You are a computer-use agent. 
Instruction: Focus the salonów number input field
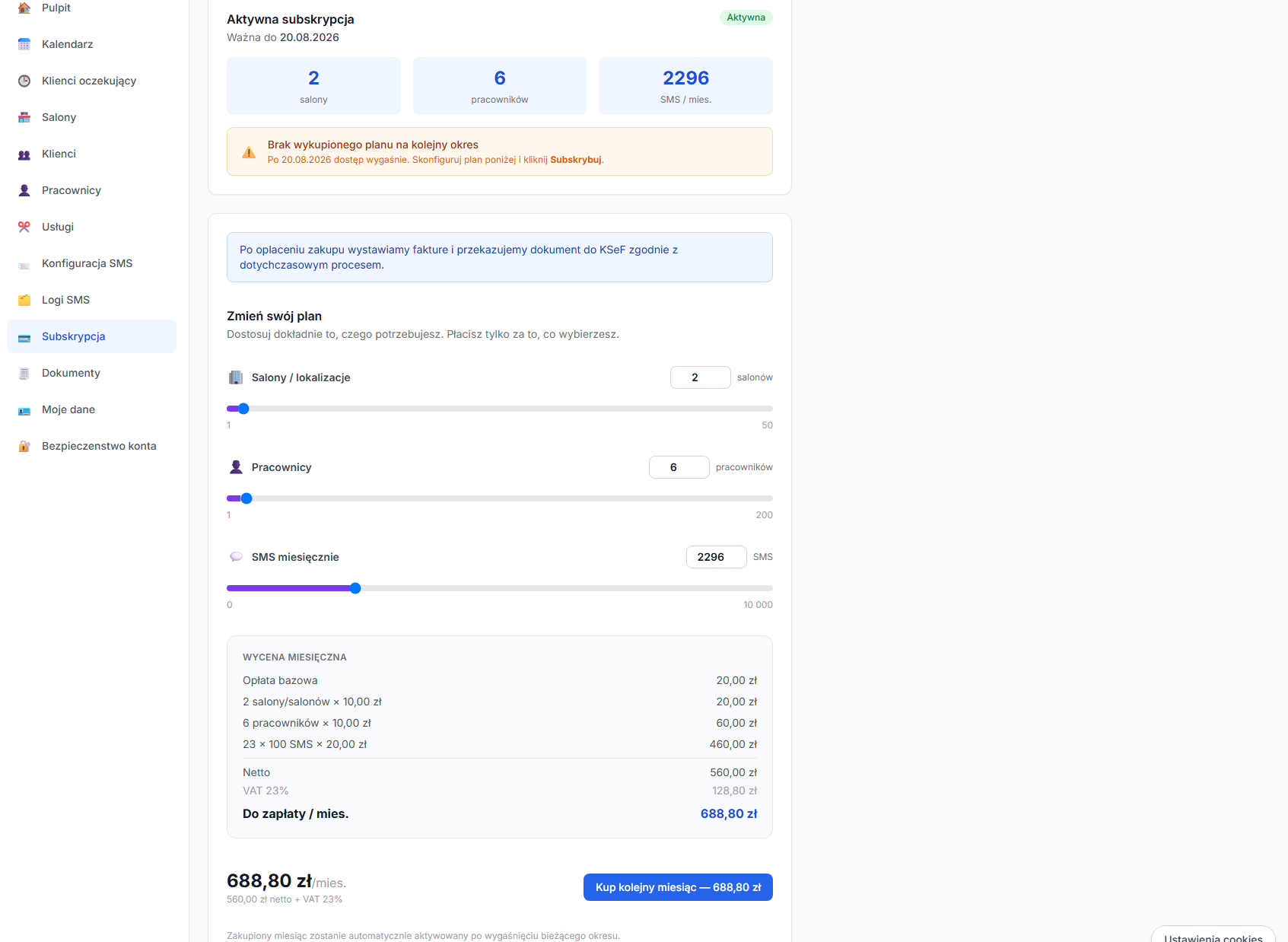[700, 377]
